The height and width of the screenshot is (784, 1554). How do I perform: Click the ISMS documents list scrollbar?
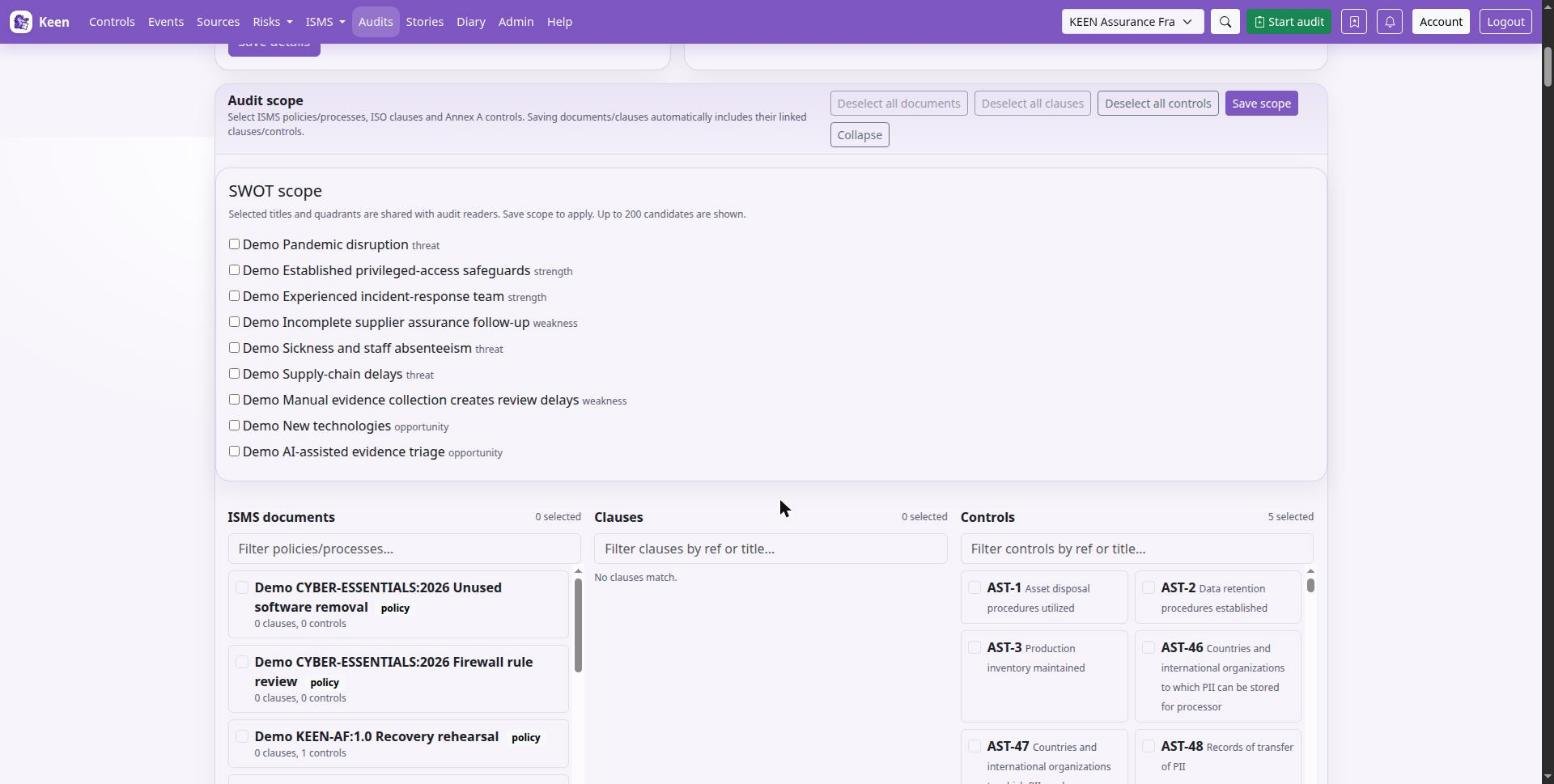tap(577, 626)
